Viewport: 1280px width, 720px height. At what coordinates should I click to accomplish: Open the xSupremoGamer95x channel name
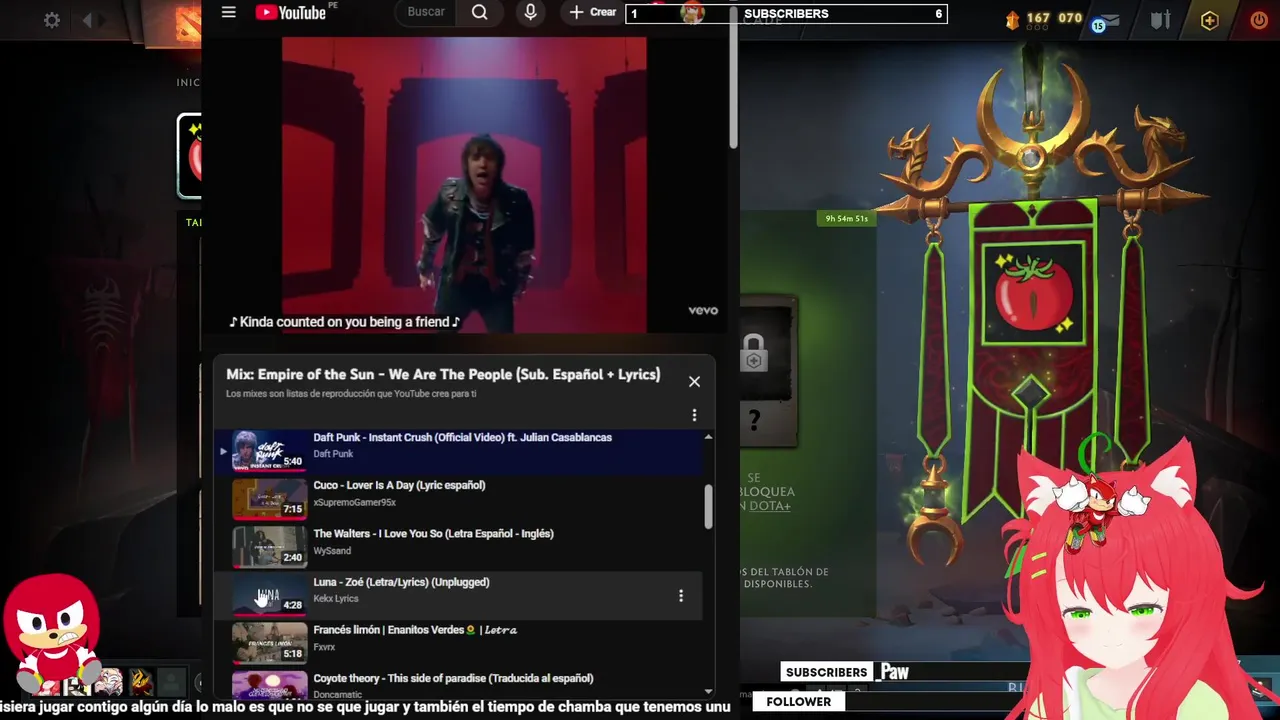(x=354, y=503)
